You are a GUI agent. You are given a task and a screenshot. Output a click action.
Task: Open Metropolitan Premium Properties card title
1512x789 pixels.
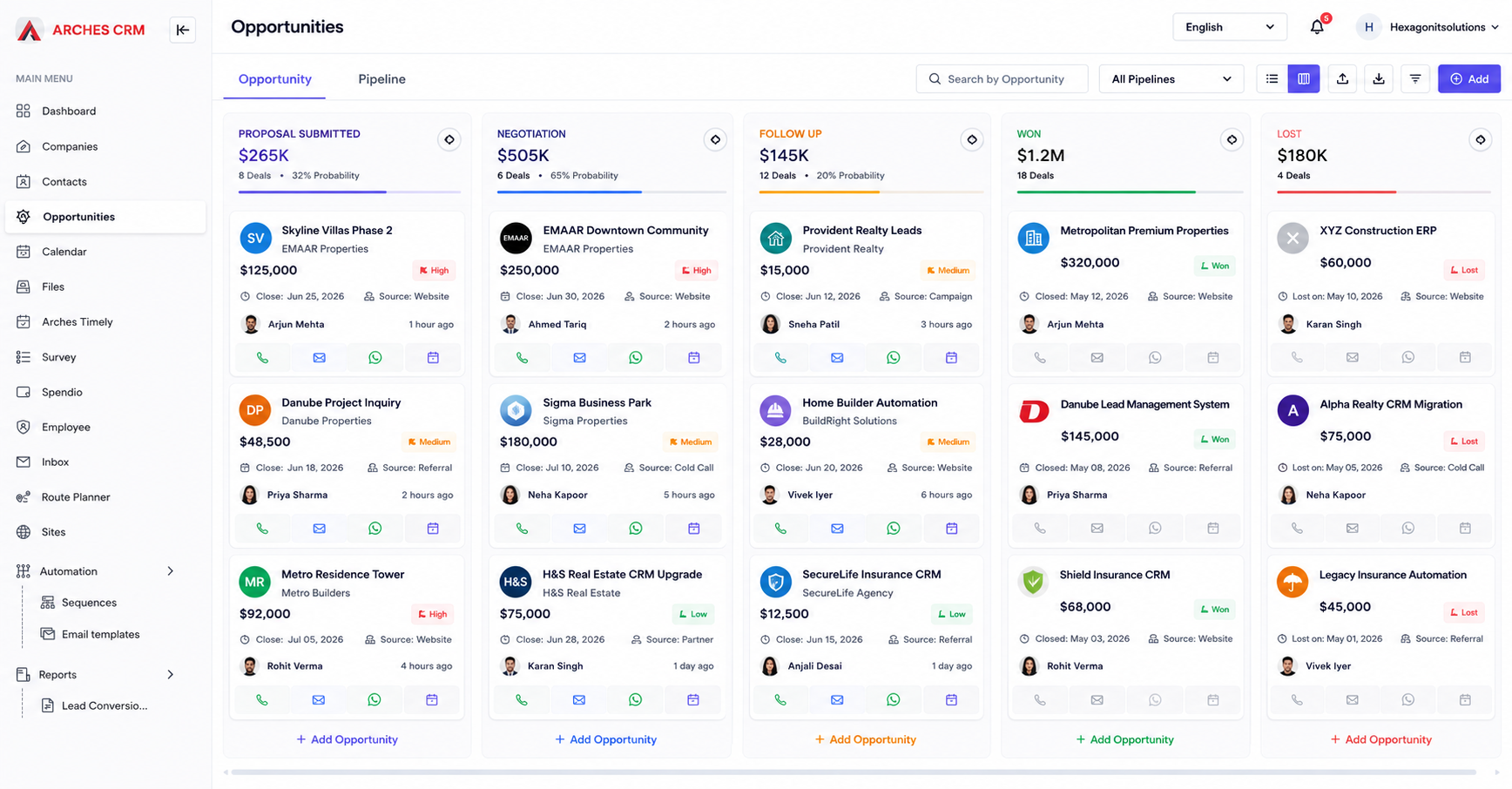pyautogui.click(x=1144, y=231)
